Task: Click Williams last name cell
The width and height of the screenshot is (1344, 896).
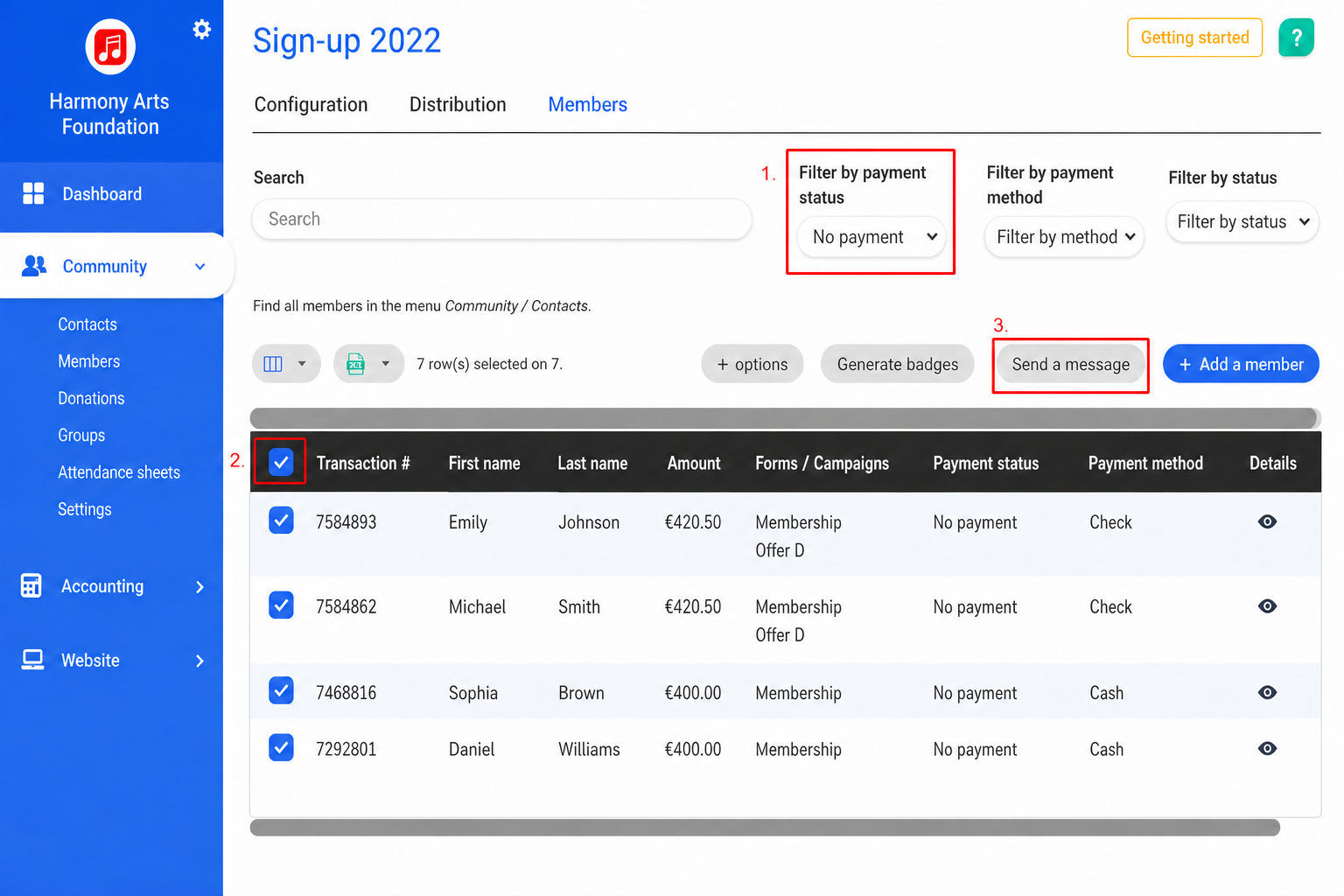Action: coord(589,750)
